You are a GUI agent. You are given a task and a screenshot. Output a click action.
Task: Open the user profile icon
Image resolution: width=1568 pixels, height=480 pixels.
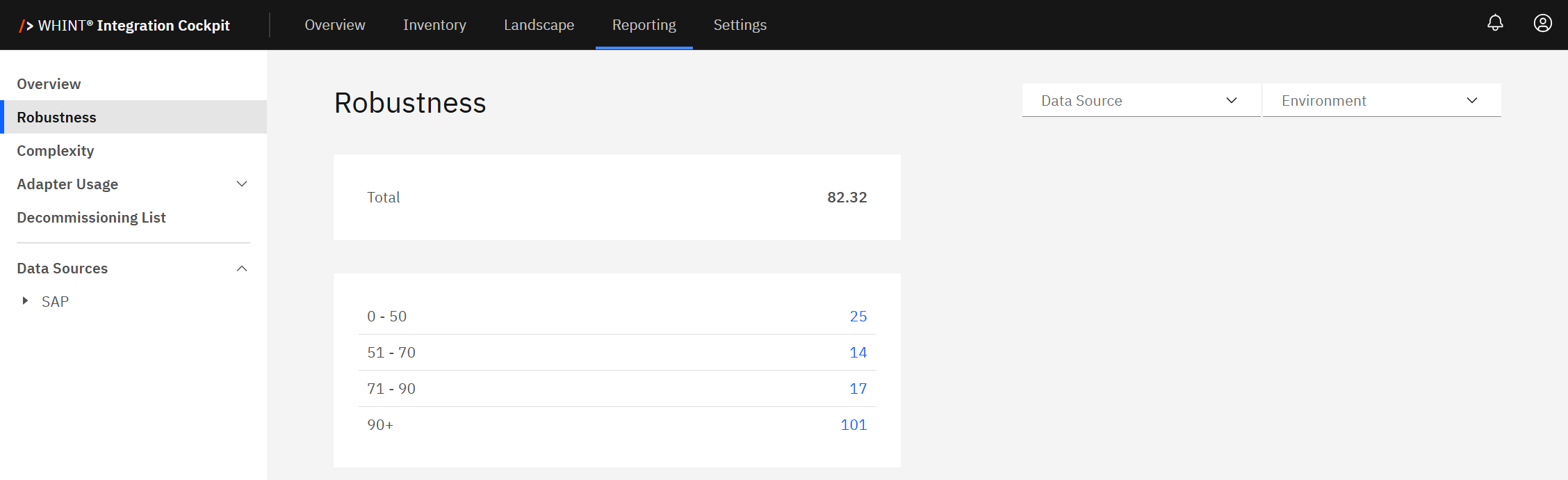[x=1542, y=24]
